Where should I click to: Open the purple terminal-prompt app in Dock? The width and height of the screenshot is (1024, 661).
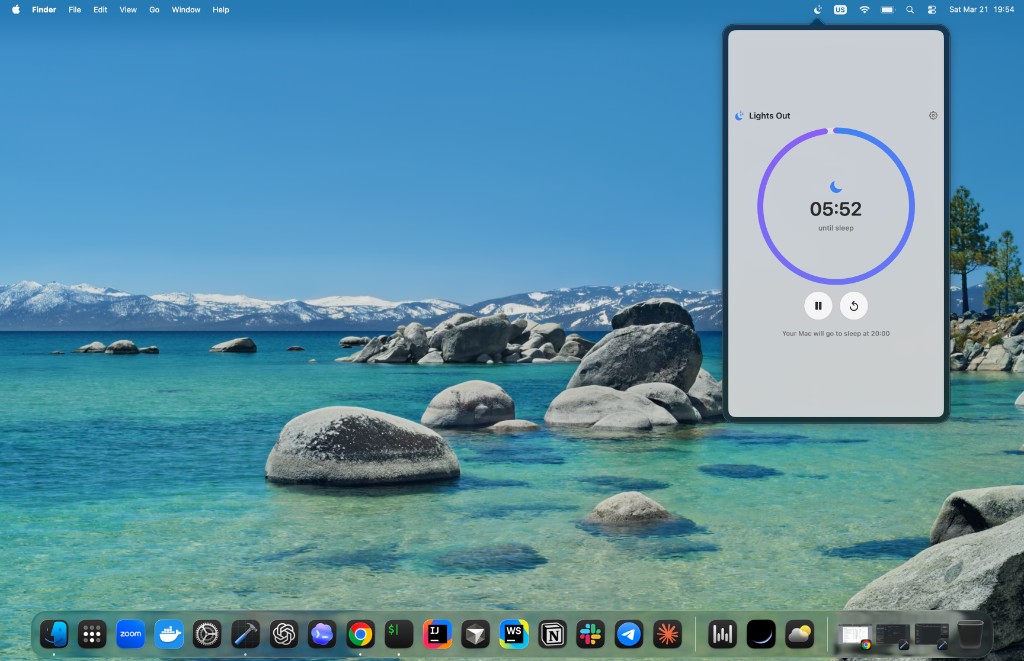[x=322, y=634]
